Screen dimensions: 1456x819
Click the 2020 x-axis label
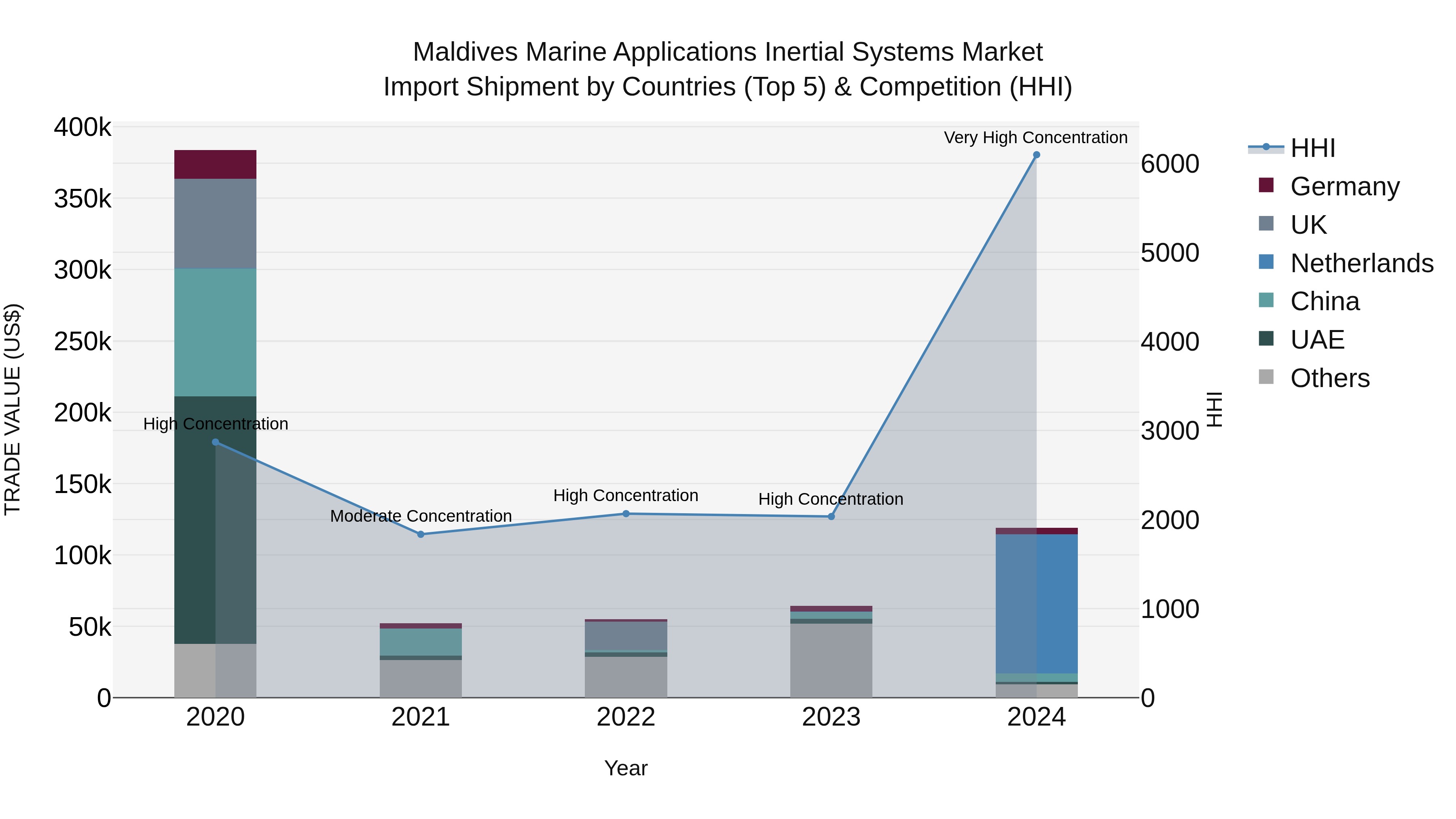coord(215,717)
